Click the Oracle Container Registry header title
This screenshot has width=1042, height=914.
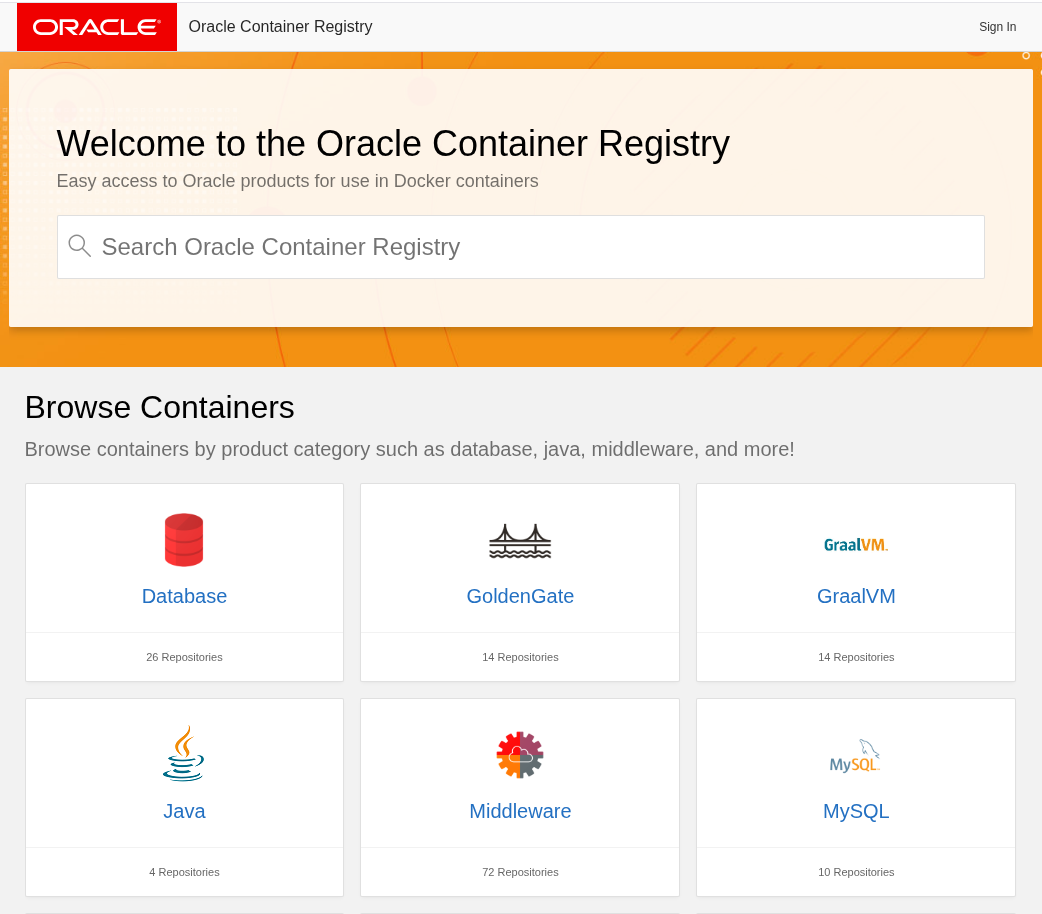tap(280, 27)
